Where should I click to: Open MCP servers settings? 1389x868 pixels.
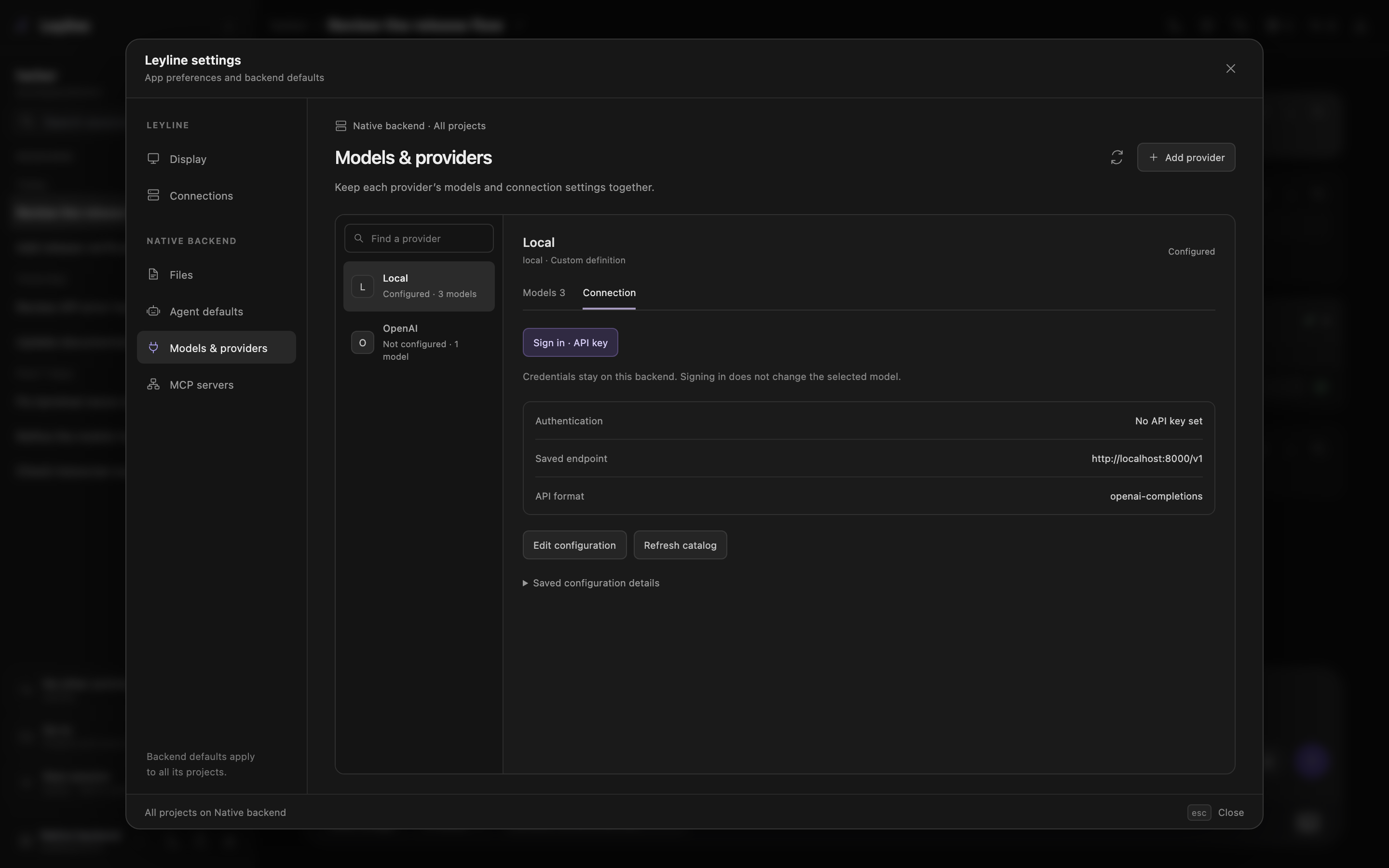216,385
